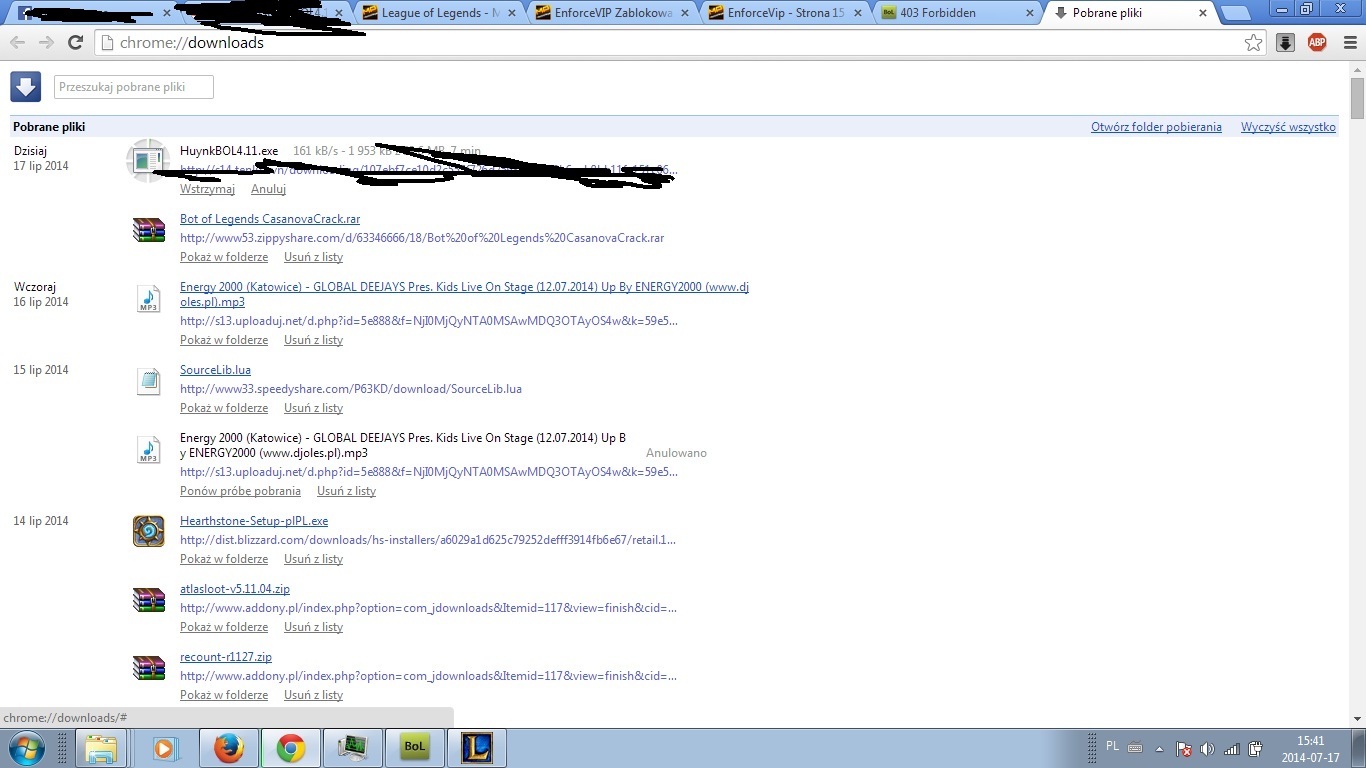The image size is (1366, 768).
Task: Go back with the browser back arrow
Action: 17,42
